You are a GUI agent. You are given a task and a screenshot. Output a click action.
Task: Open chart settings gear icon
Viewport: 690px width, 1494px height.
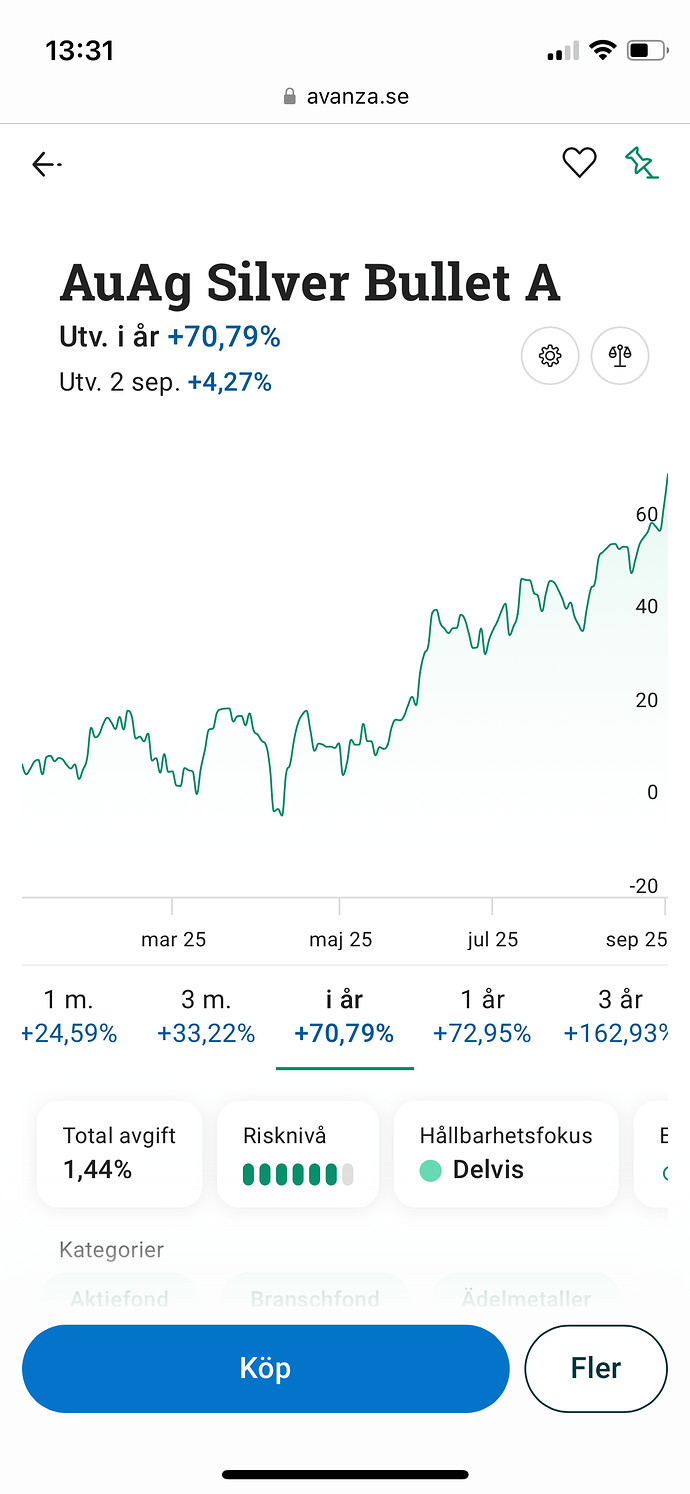point(550,355)
